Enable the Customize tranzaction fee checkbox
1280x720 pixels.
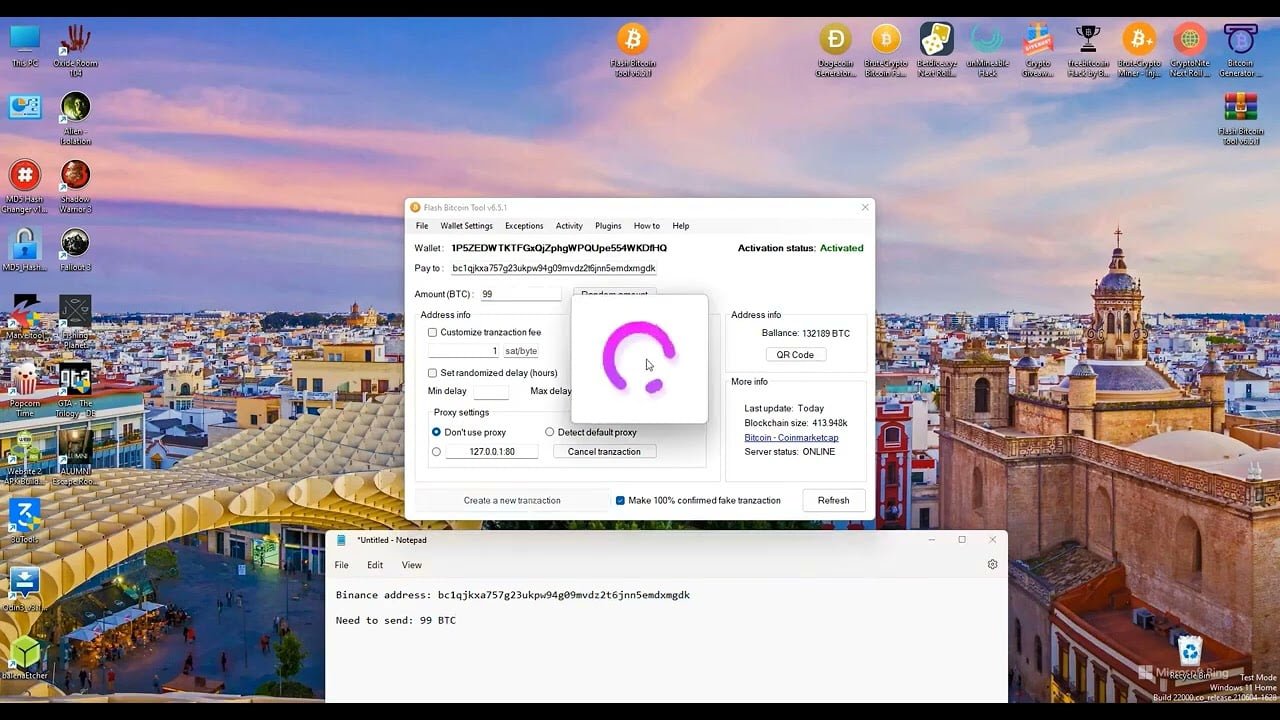(432, 332)
